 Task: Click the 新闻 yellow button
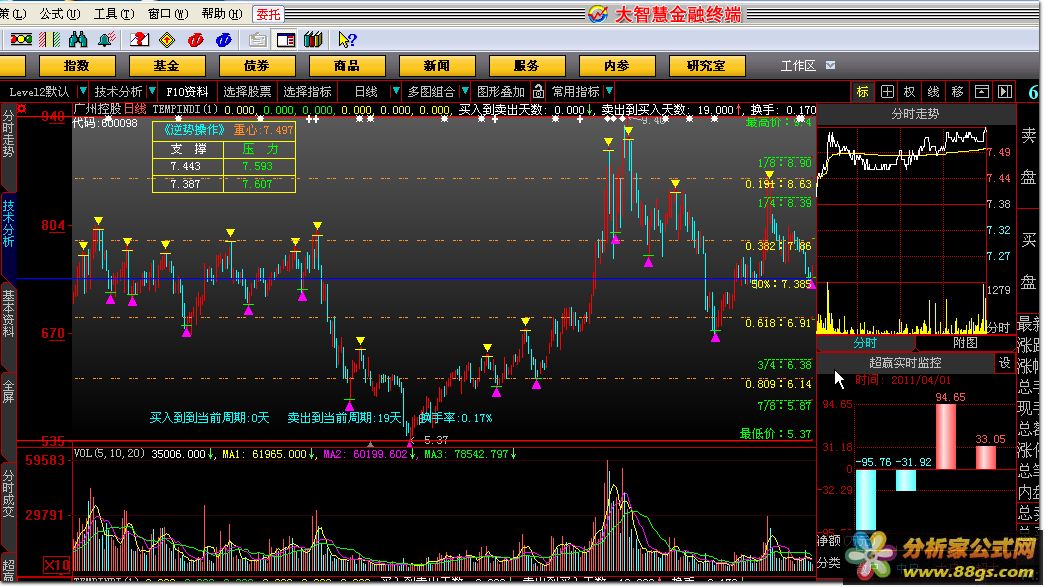pos(437,66)
